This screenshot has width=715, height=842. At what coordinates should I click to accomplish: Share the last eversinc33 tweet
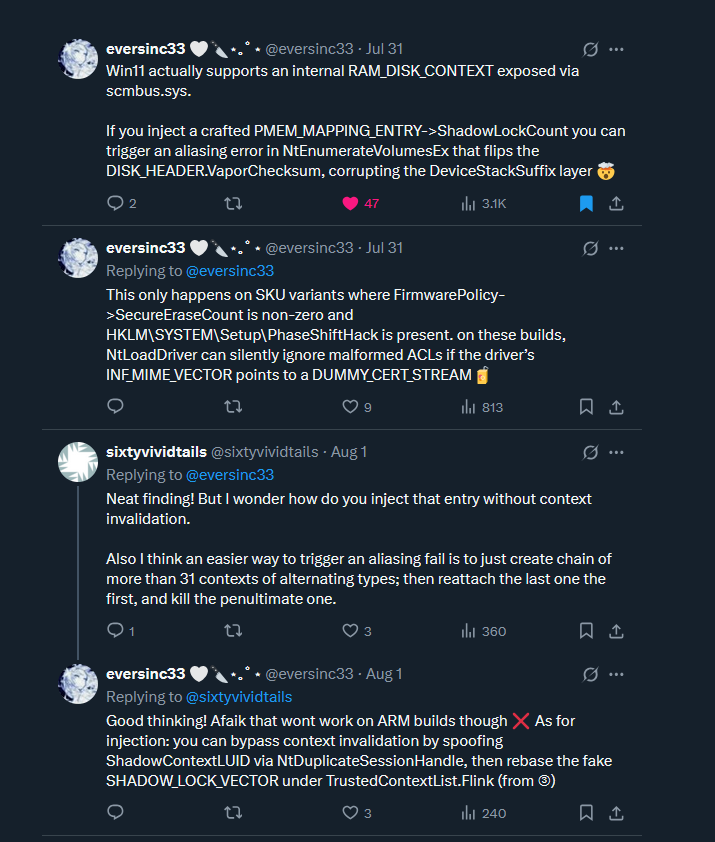click(x=617, y=813)
